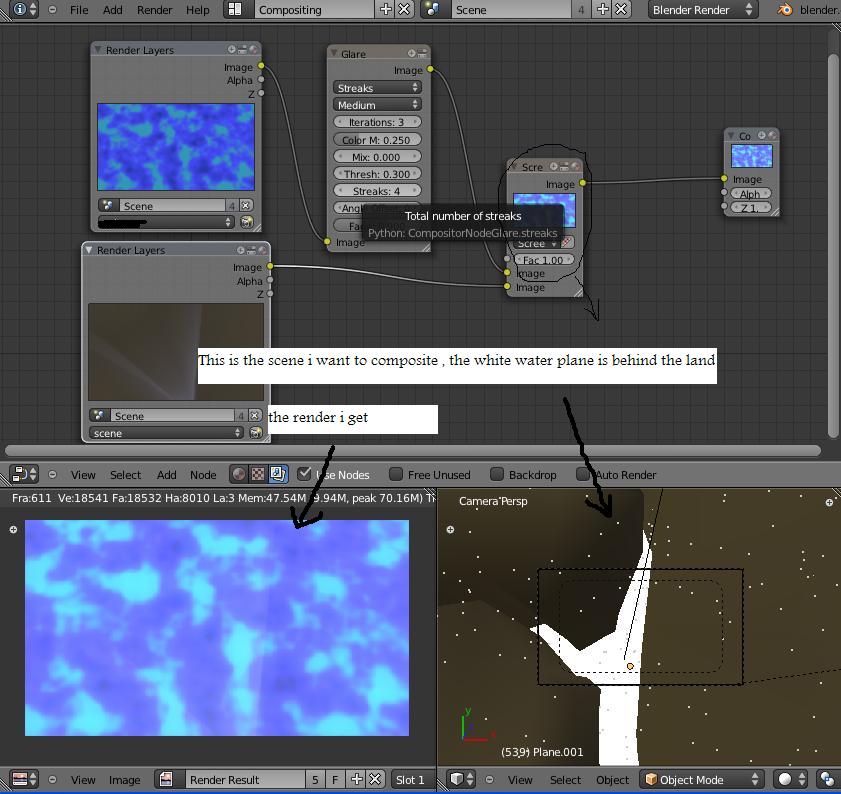Viewport: 841px width, 794px height.
Task: Open the Image menu in image editor
Action: coord(124,780)
